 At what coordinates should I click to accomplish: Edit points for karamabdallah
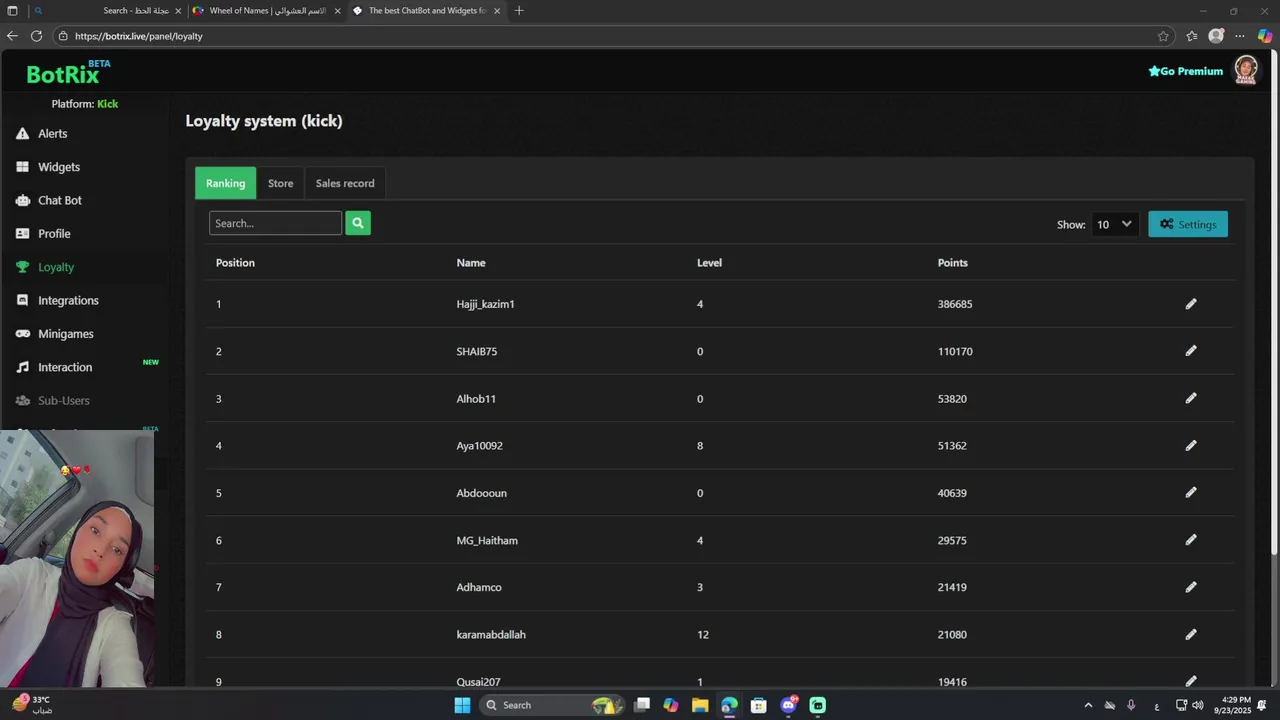(1191, 634)
